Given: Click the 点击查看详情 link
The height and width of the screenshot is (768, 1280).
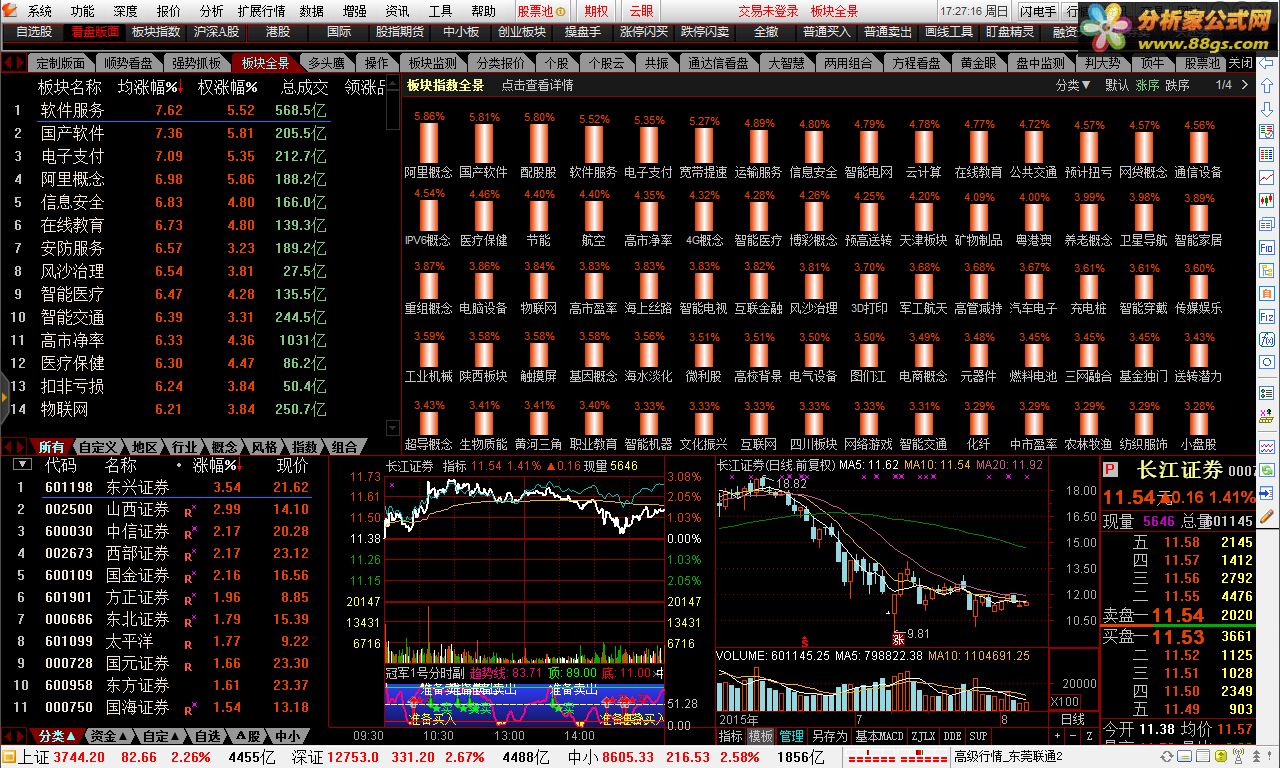Looking at the screenshot, I should [x=537, y=85].
